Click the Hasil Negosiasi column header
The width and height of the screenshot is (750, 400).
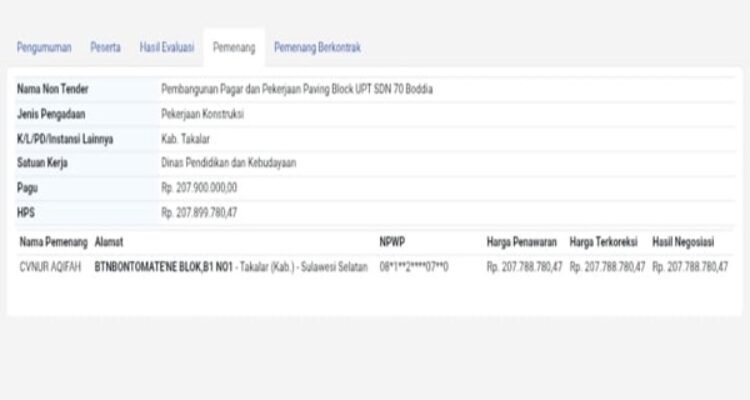[x=683, y=242]
